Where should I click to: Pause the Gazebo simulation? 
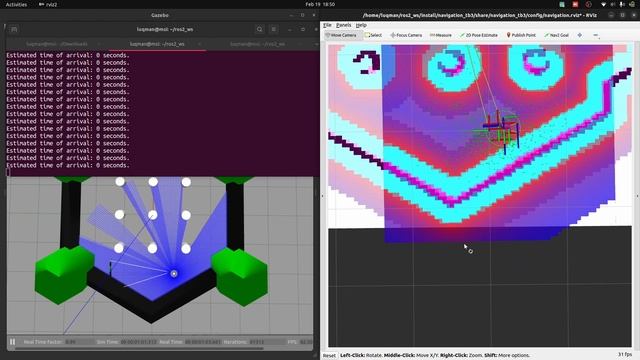pyautogui.click(x=12, y=342)
